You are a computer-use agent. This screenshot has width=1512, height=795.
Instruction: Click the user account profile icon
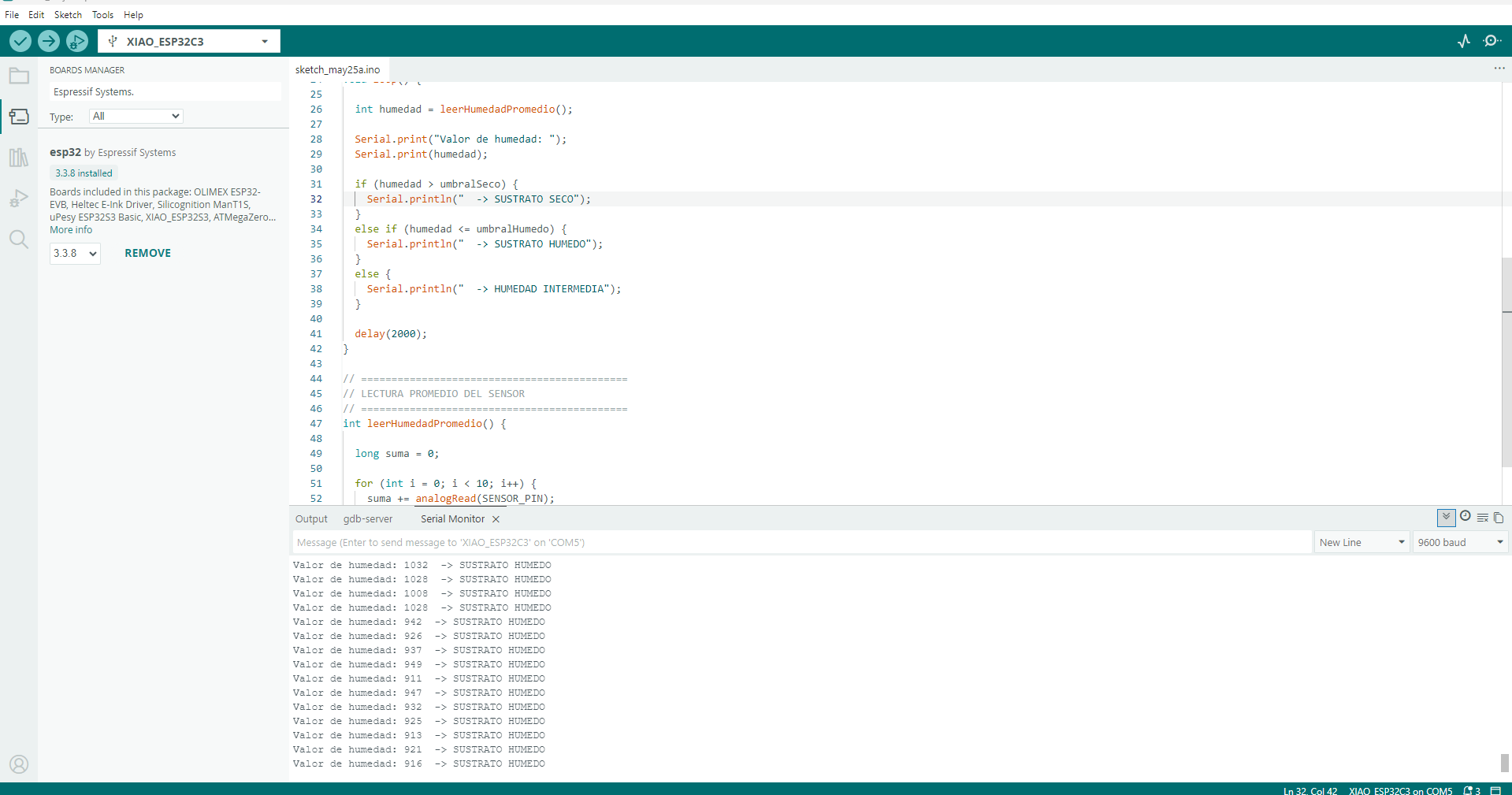(19, 764)
